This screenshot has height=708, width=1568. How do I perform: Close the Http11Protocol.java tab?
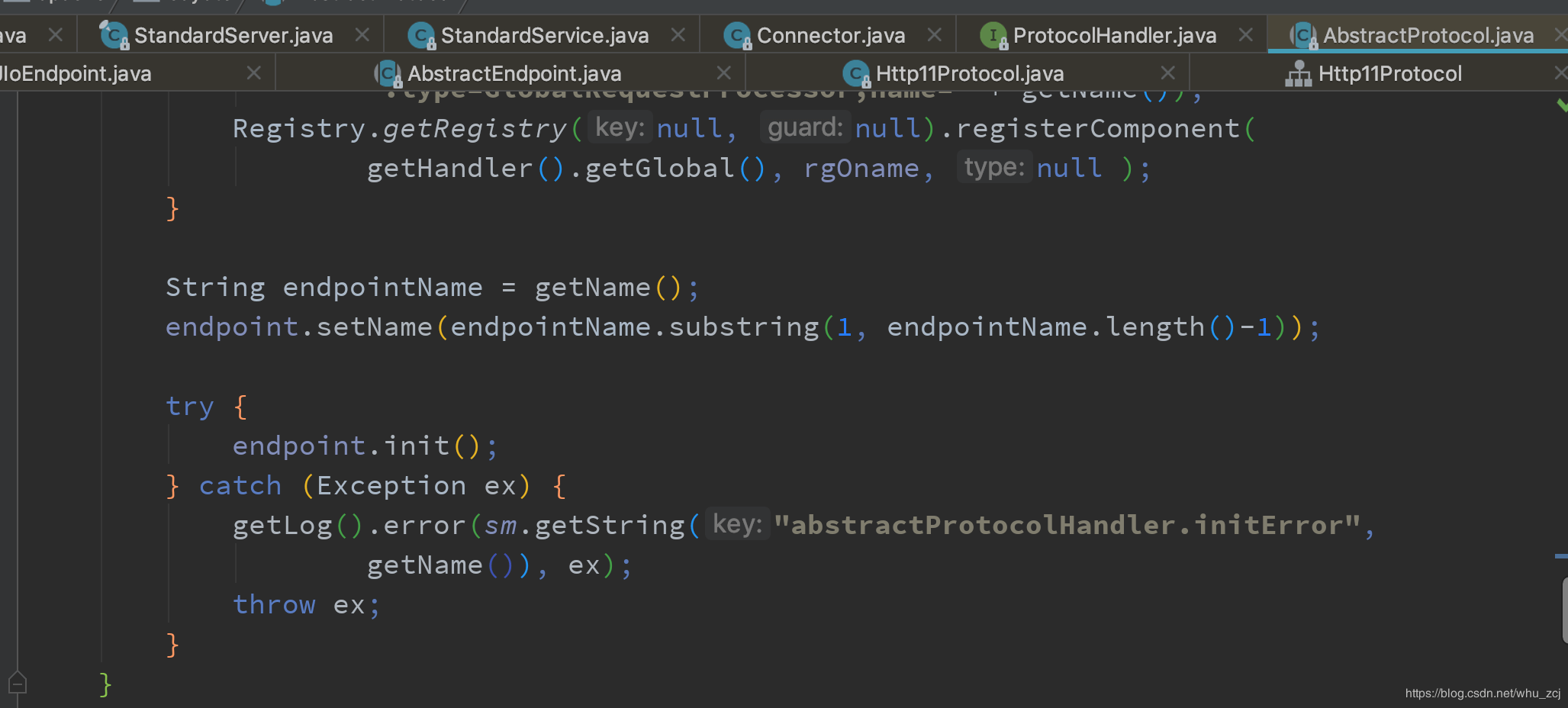1167,73
